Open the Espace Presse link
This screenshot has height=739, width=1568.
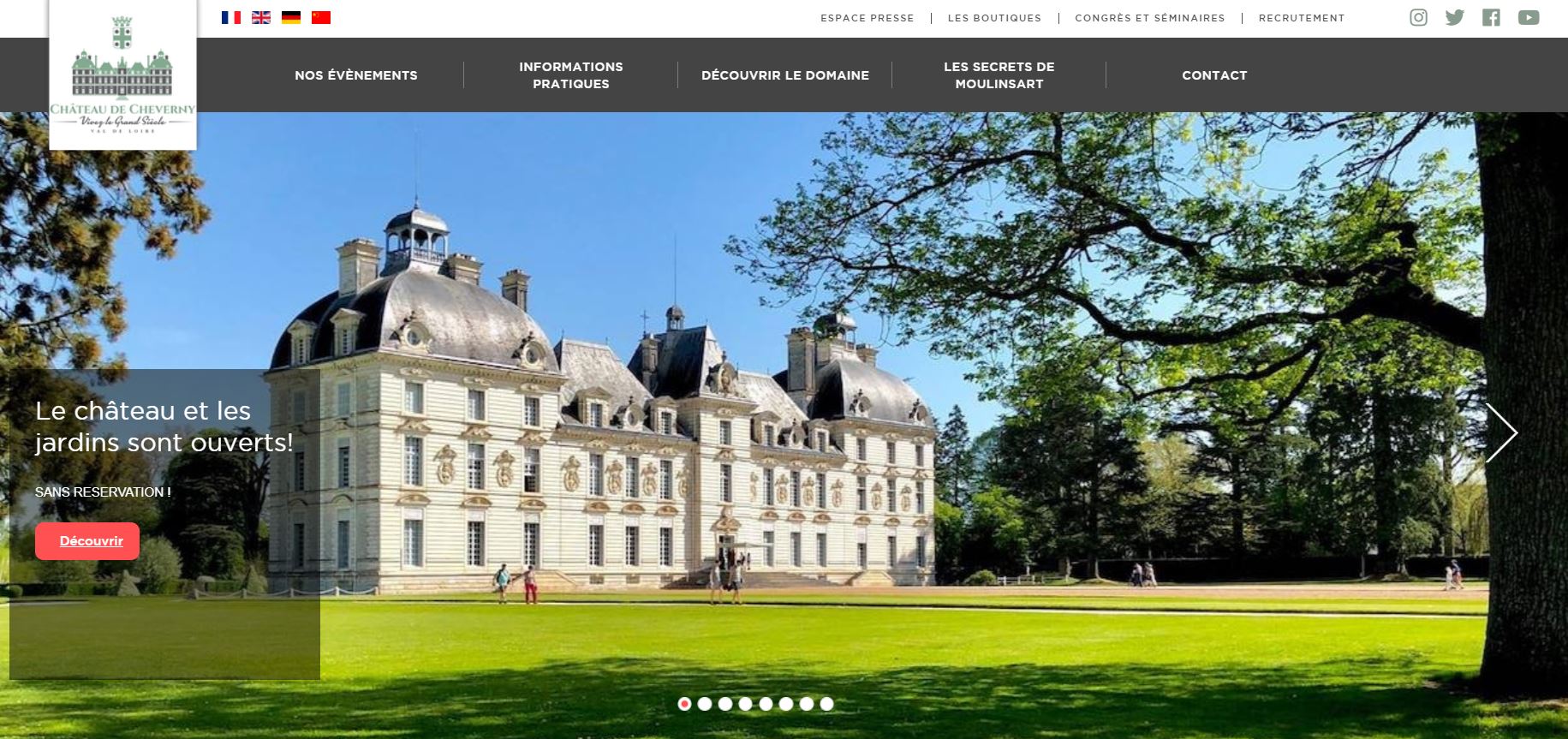[x=867, y=18]
